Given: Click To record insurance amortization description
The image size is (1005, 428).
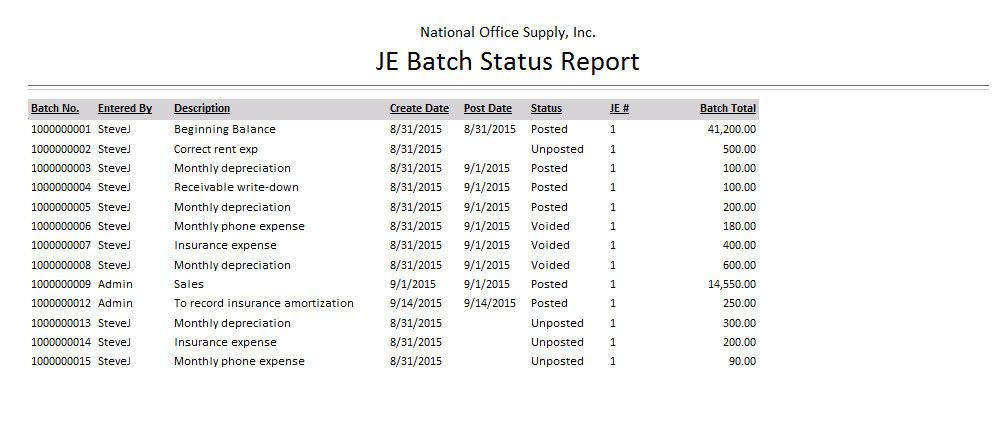Looking at the screenshot, I should pyautogui.click(x=264, y=303).
